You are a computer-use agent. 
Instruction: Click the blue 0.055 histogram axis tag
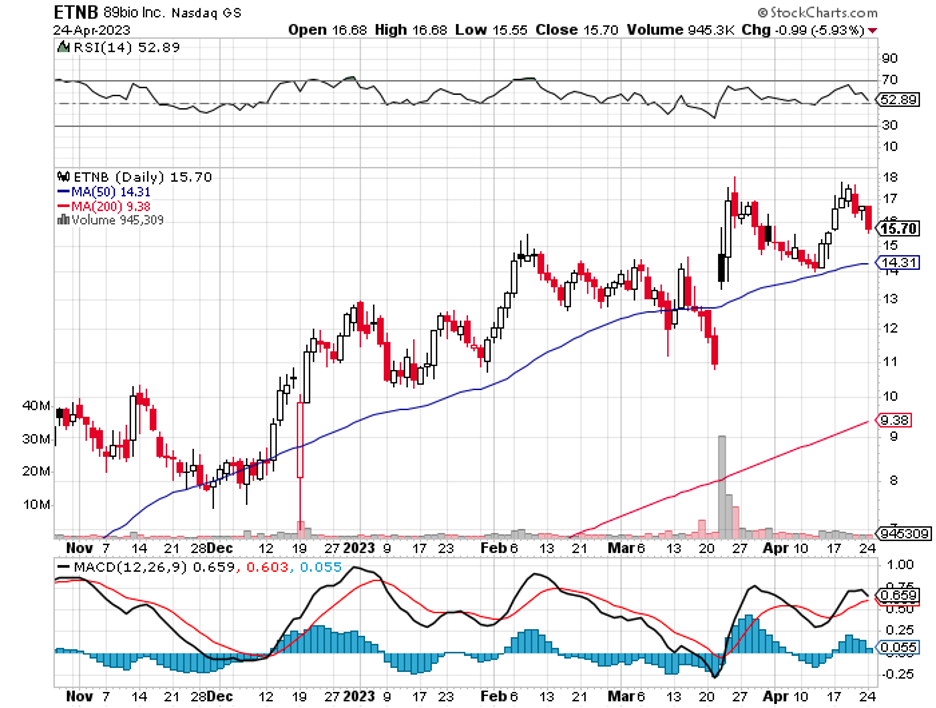[898, 647]
